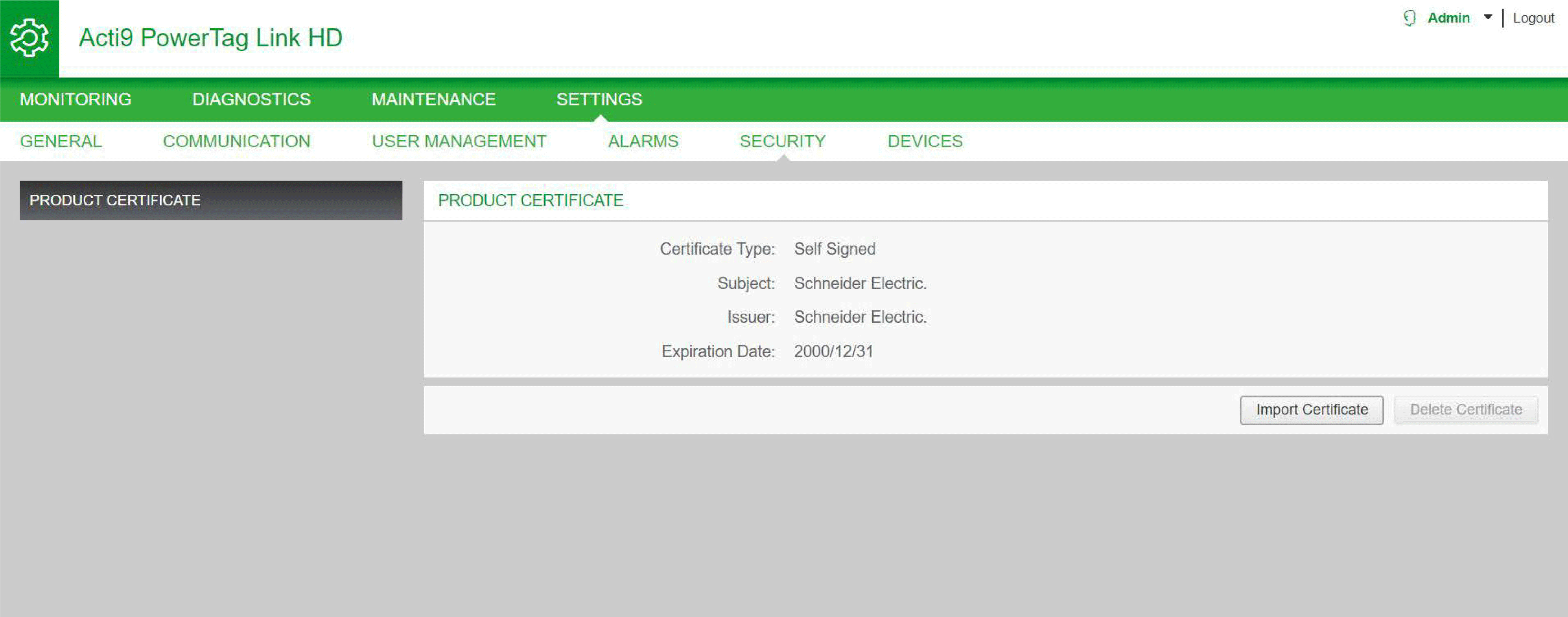Click the Import Certificate button
This screenshot has height=617, width=1568.
[x=1311, y=410]
